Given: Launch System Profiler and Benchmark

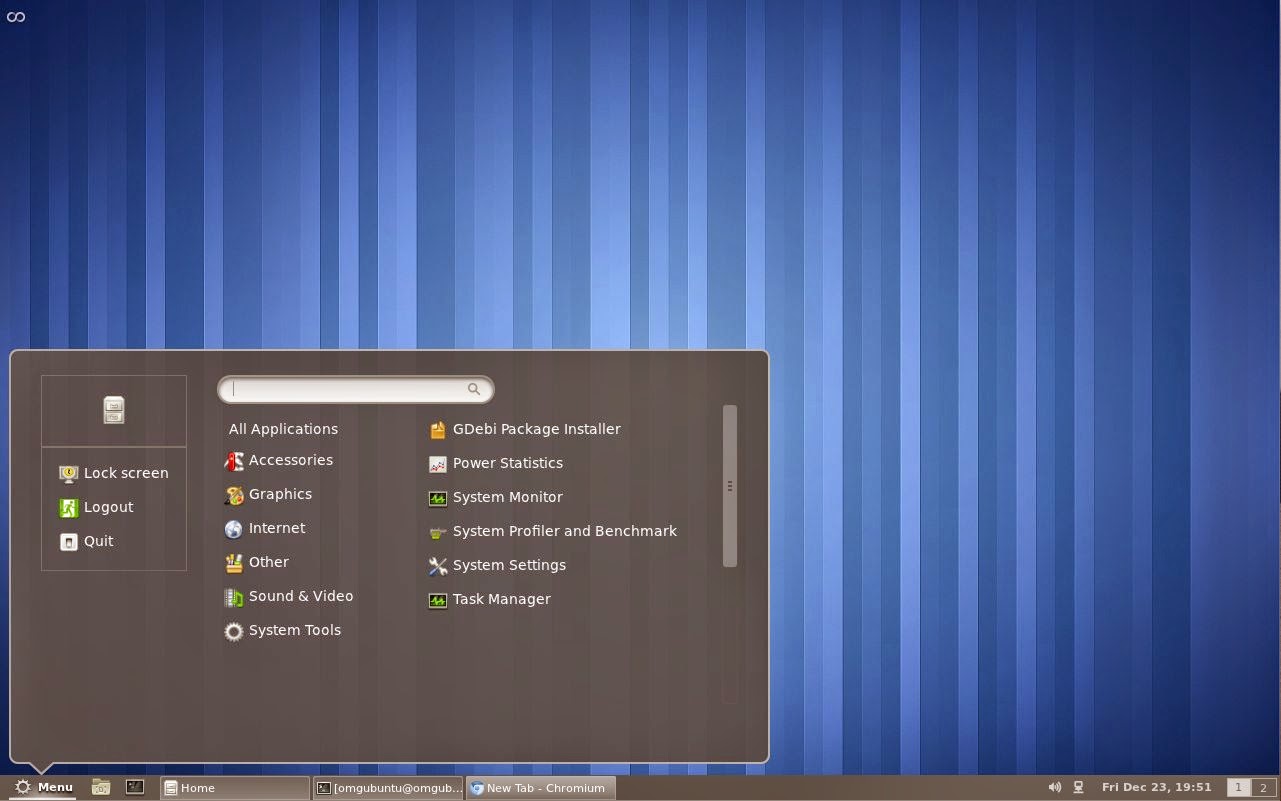Looking at the screenshot, I should (564, 531).
